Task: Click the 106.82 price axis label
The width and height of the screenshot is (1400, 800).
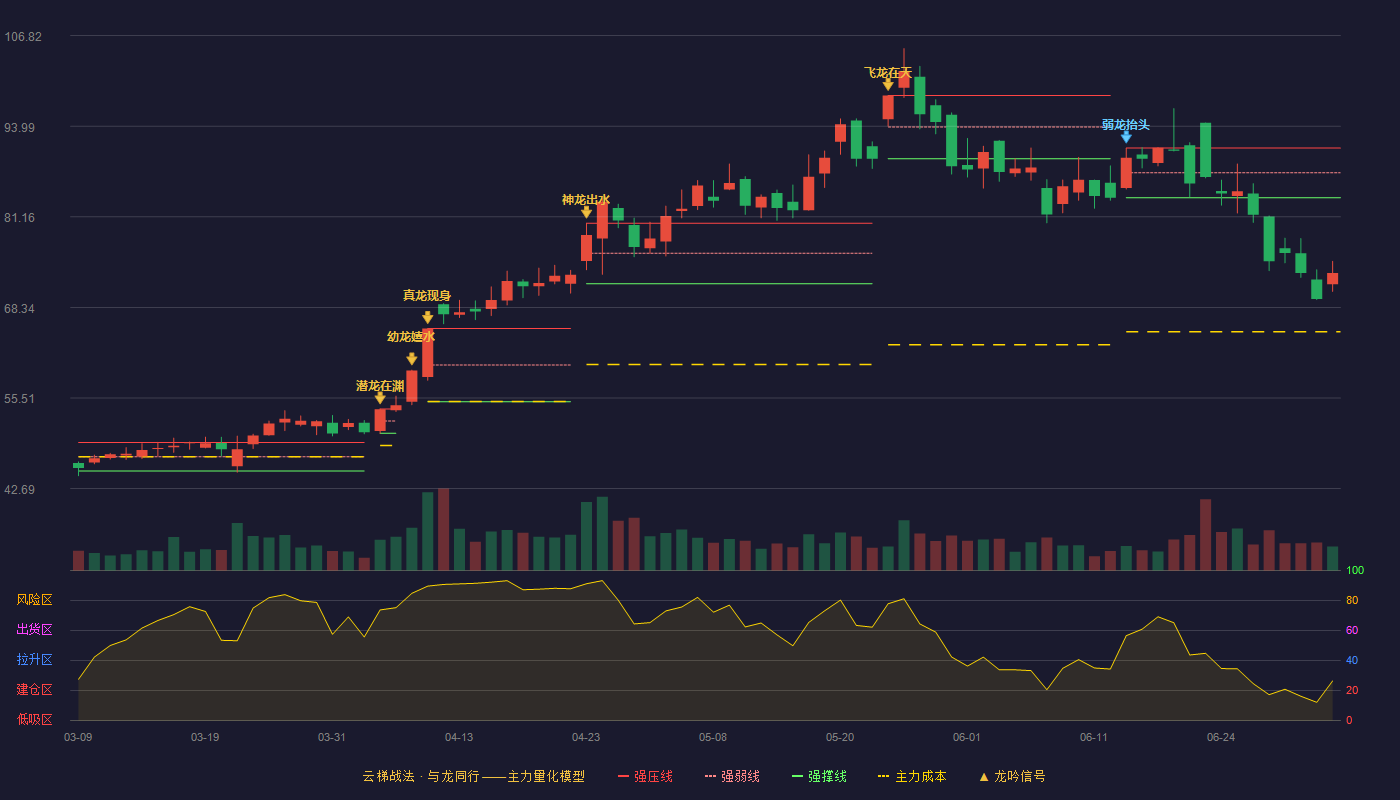Action: coord(23,37)
